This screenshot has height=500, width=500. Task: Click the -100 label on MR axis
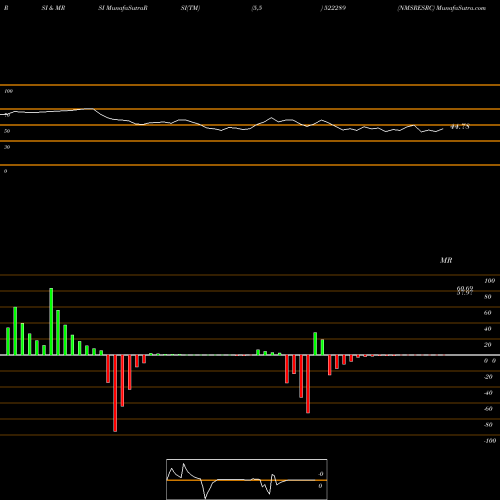tap(490, 441)
